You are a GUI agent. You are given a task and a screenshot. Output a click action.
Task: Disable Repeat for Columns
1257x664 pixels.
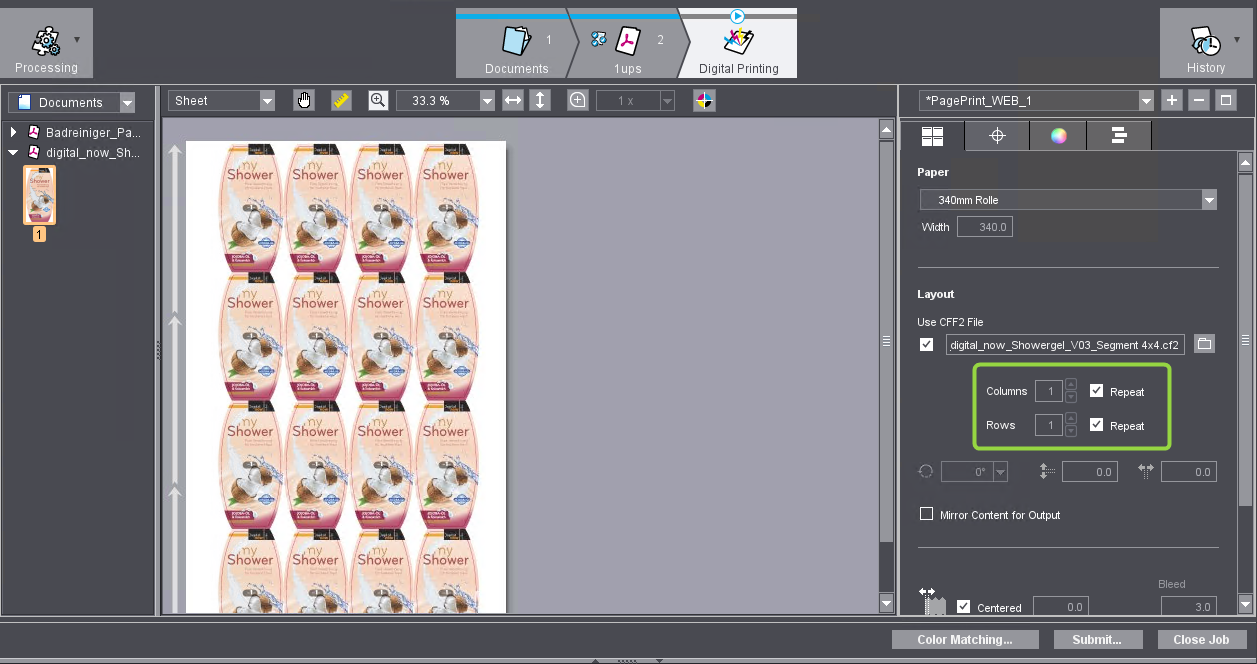[x=1096, y=391]
